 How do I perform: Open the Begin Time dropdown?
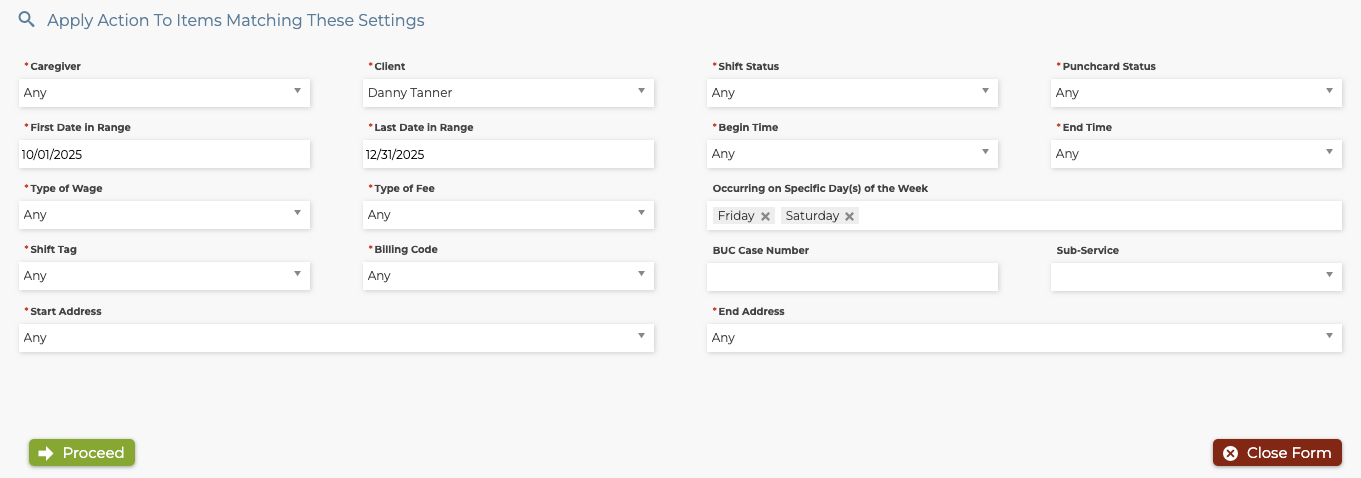click(852, 154)
